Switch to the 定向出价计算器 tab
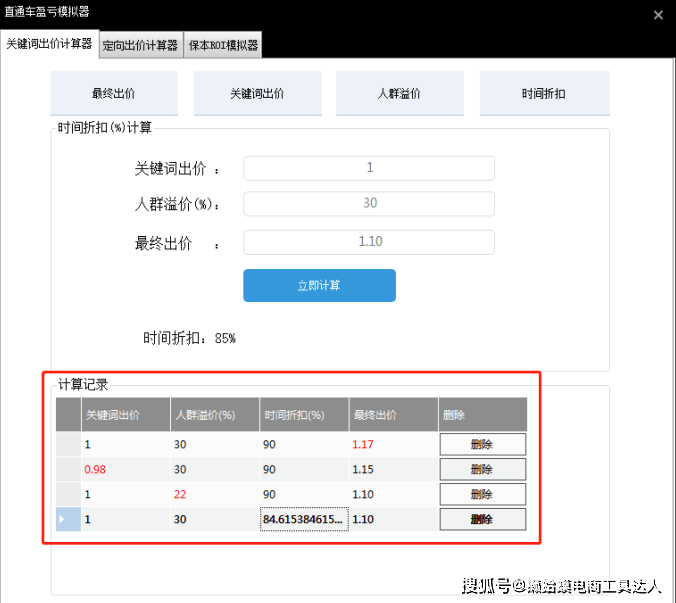 tap(140, 45)
